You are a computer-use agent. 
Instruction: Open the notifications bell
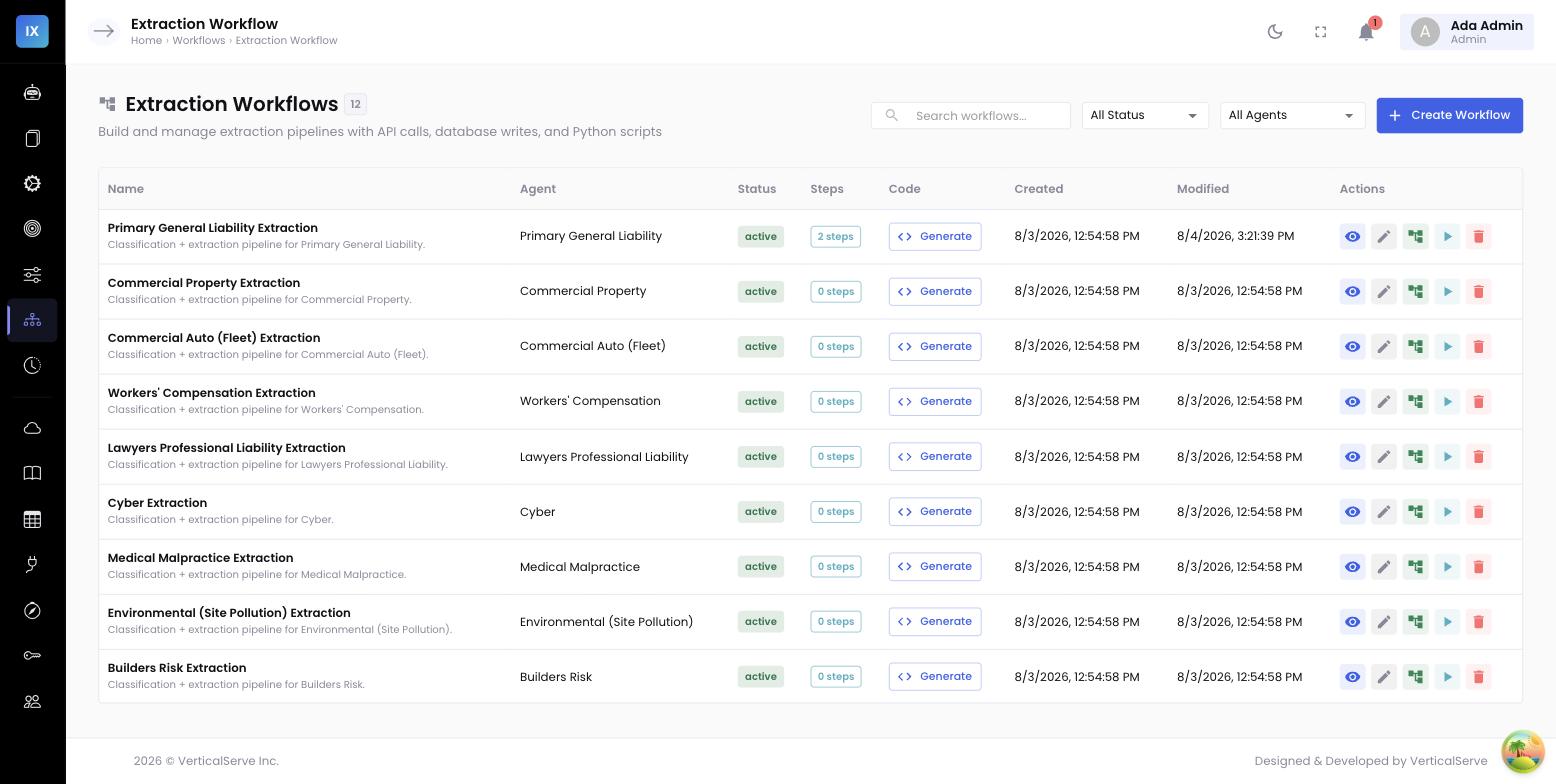pyautogui.click(x=1366, y=32)
